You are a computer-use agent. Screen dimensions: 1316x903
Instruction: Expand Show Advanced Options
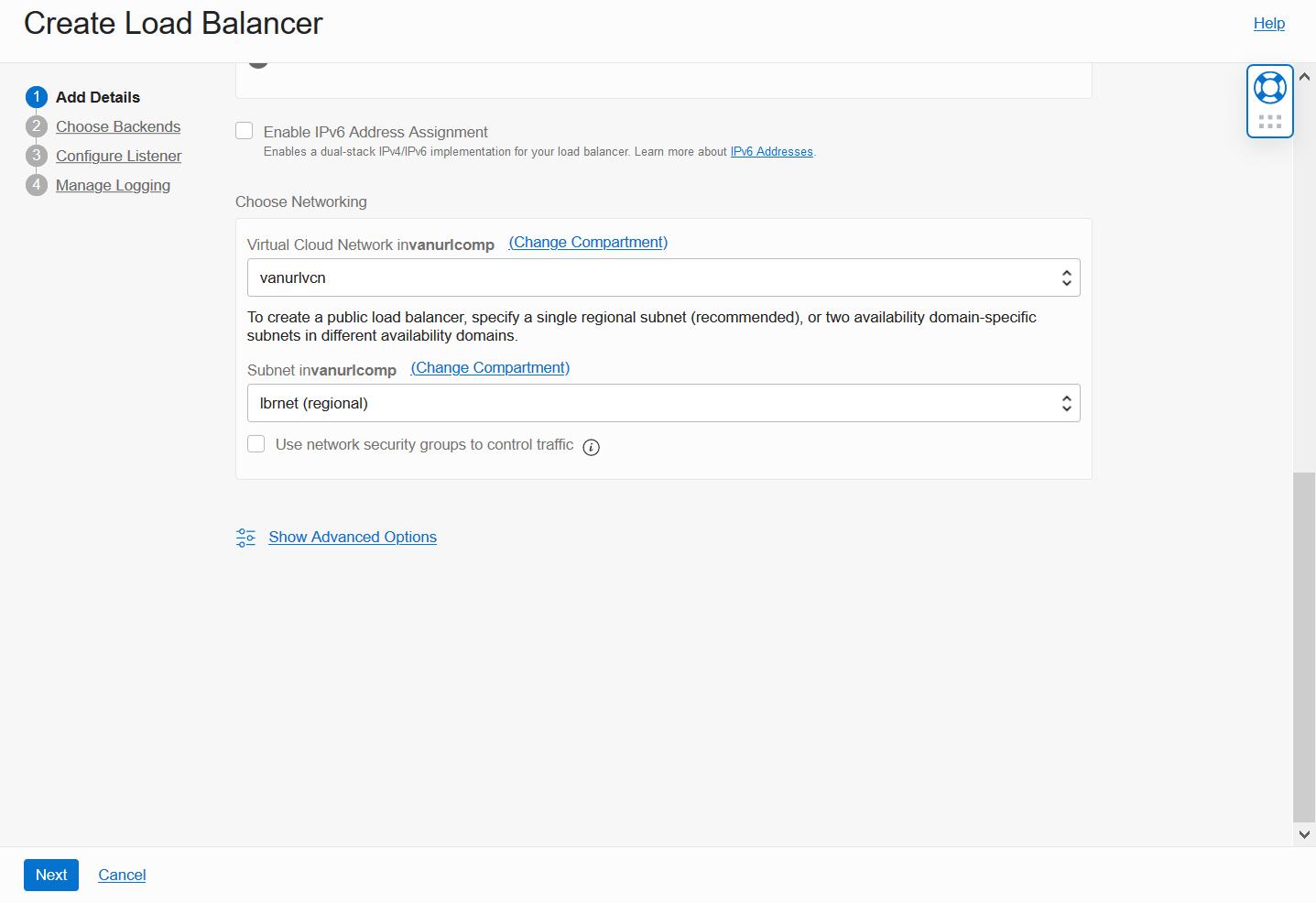pyautogui.click(x=352, y=537)
